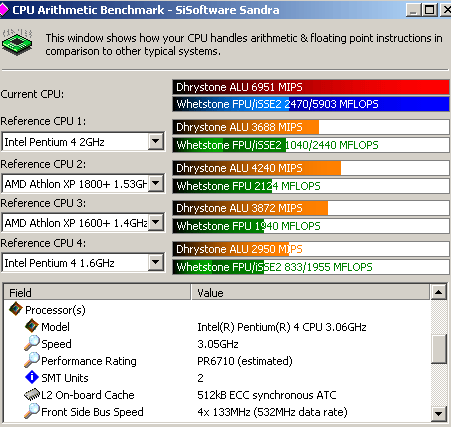Click the Dhrystone ALU 6951 MIPS bar

311,87
